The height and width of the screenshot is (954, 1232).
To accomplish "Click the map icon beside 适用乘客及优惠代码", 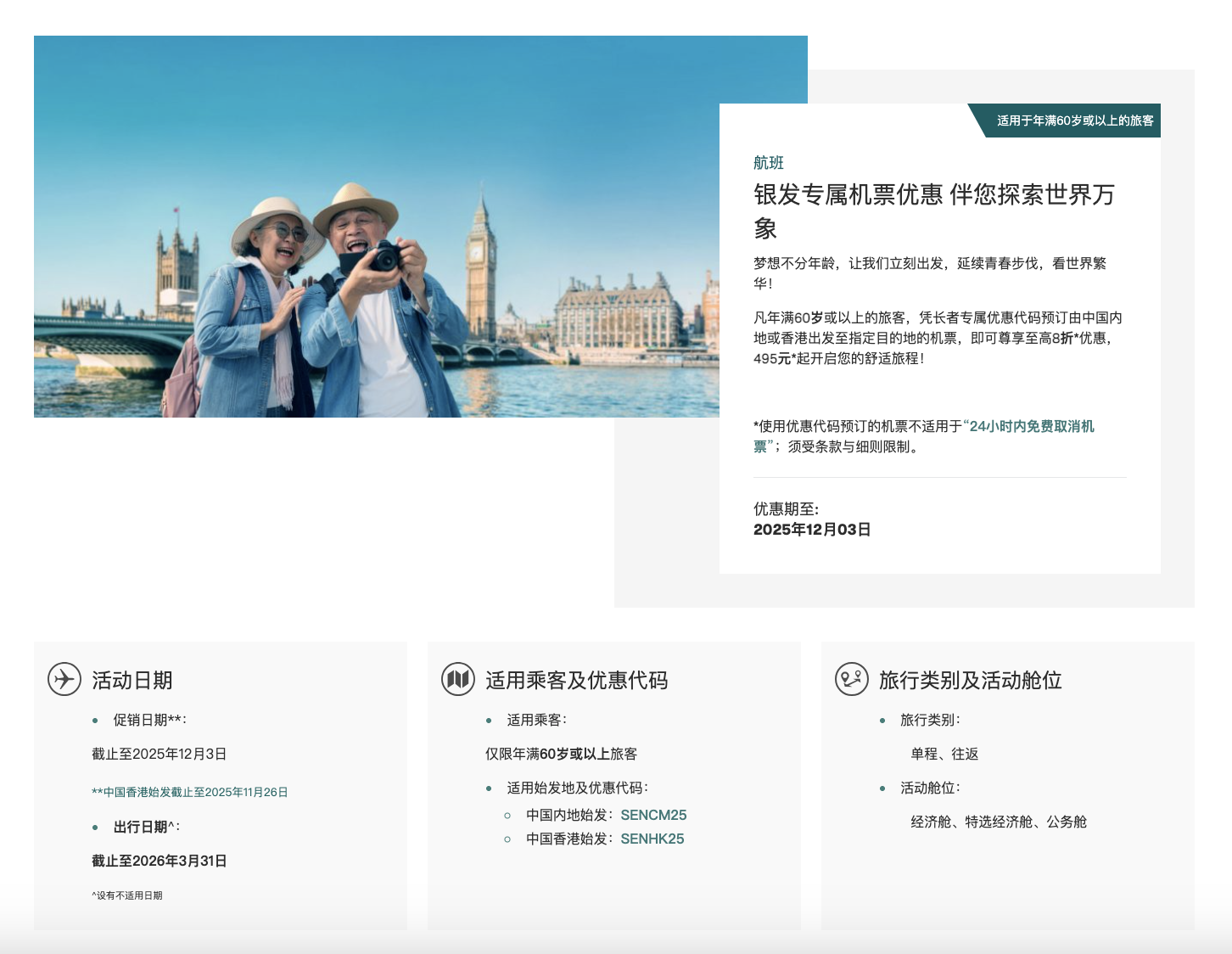I will tap(458, 679).
